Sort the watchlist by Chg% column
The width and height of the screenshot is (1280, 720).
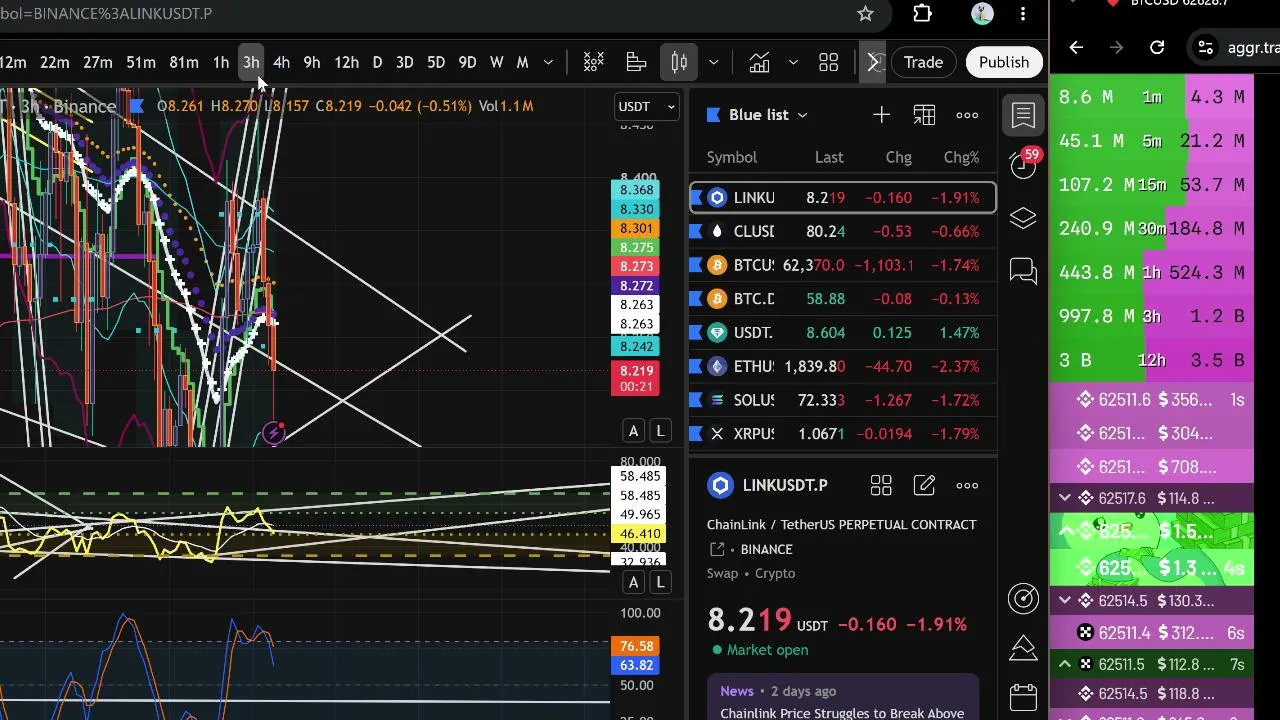point(961,157)
